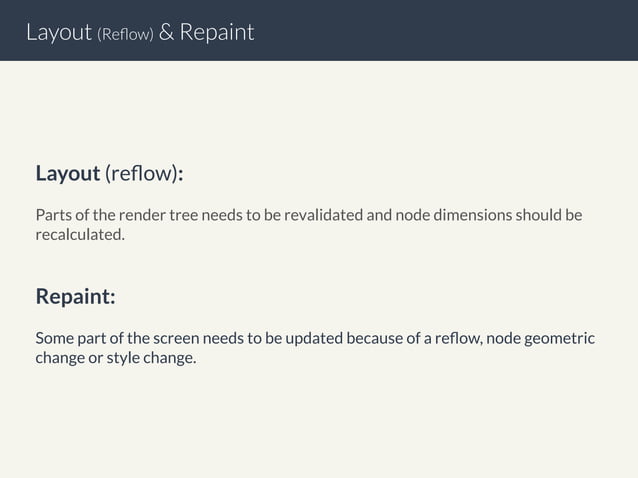Click the sentence starting 'Parts of the render tree'
This screenshot has height=478, width=638.
[309, 225]
